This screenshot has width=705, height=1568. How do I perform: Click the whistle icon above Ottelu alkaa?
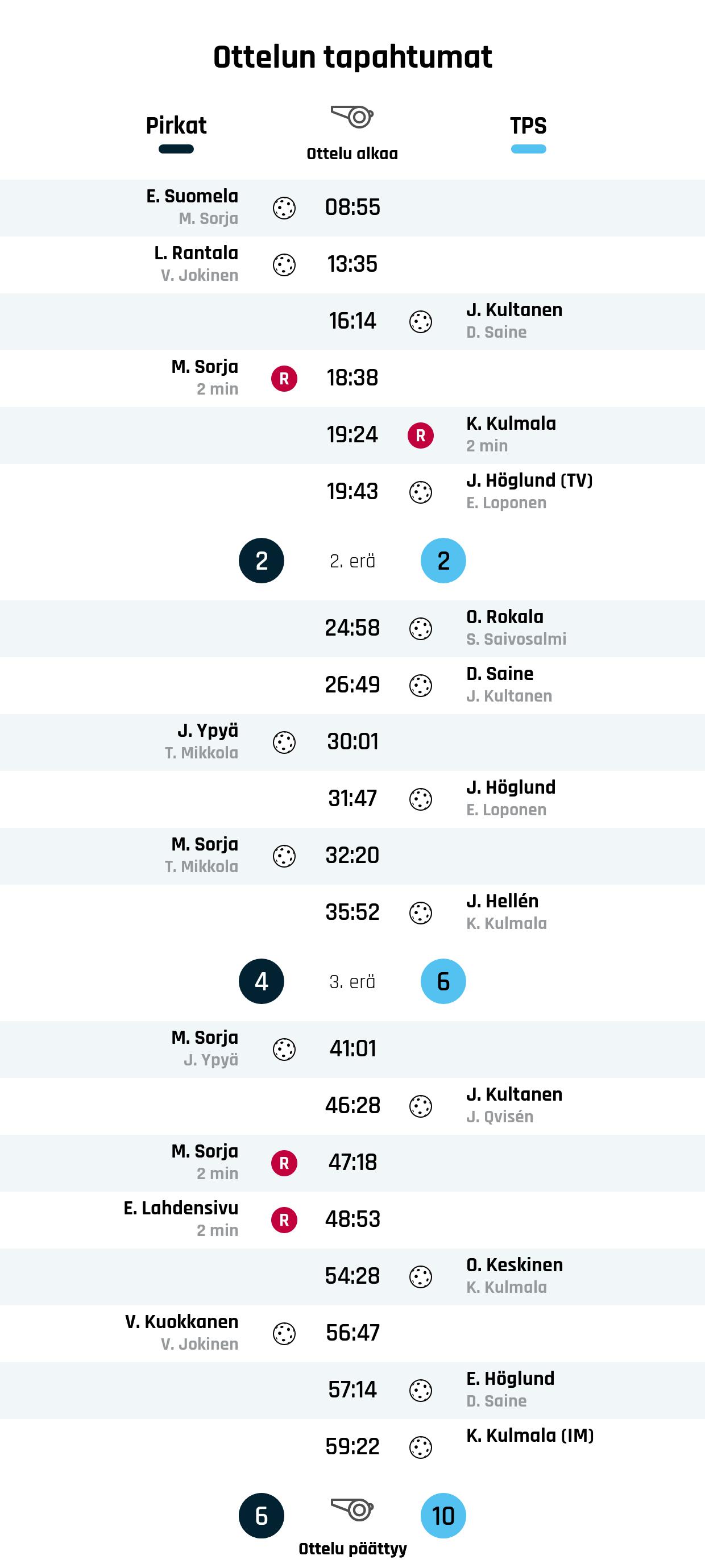coord(352,116)
